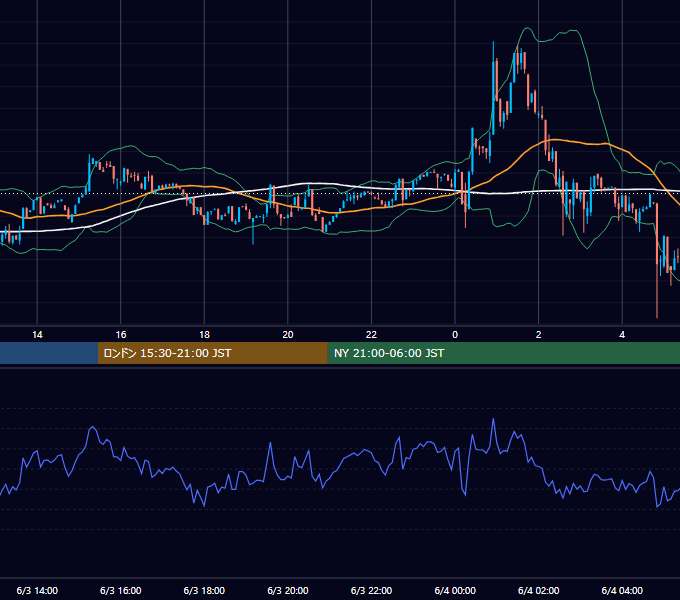Click the '16' hour label on price chart axis
The width and height of the screenshot is (680, 600).
[x=121, y=335]
